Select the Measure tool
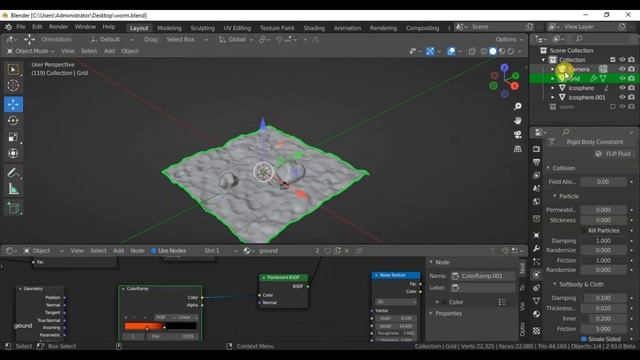 tap(13, 189)
